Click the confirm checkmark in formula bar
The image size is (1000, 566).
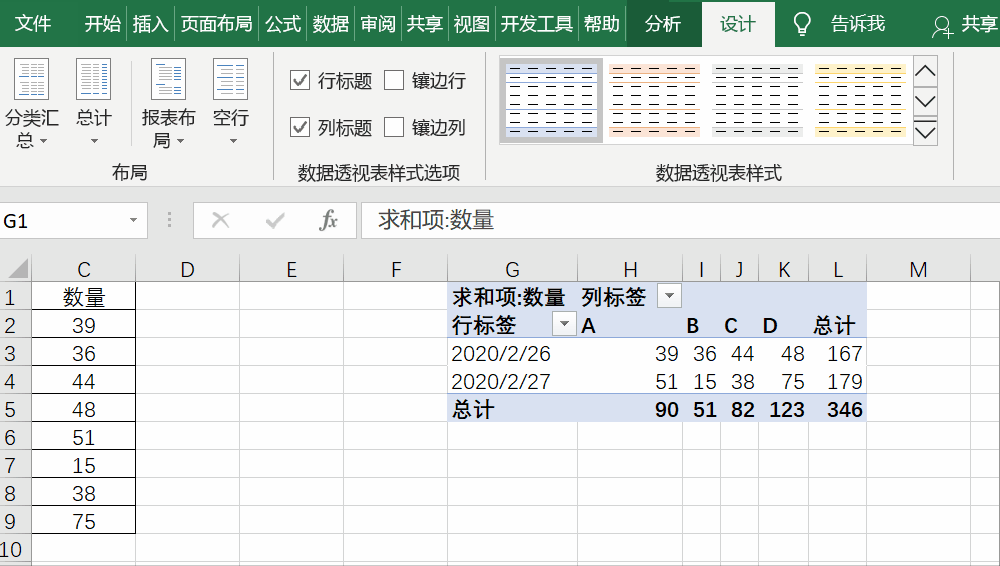click(x=275, y=221)
